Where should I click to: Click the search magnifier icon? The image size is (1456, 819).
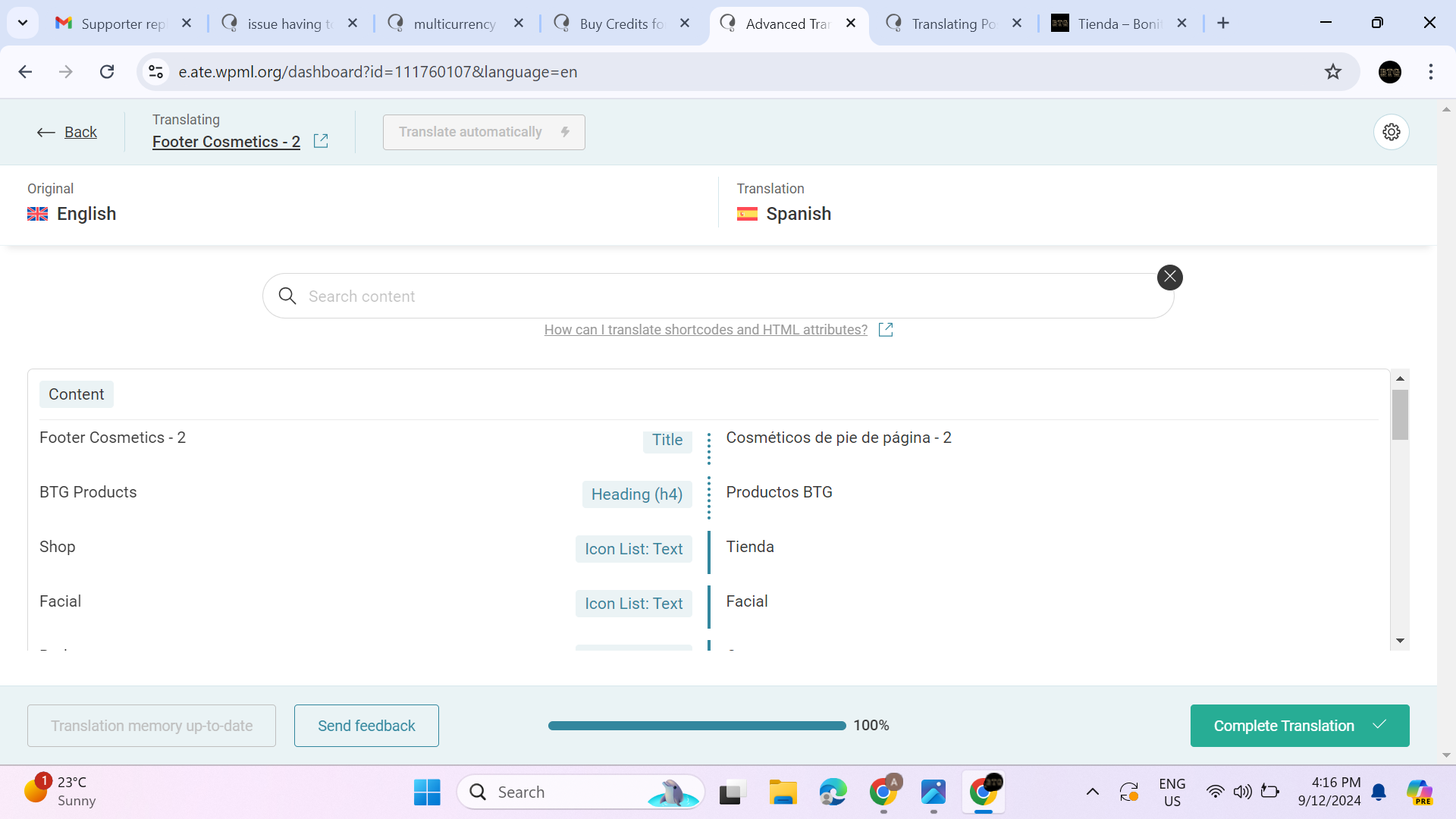pyautogui.click(x=287, y=296)
